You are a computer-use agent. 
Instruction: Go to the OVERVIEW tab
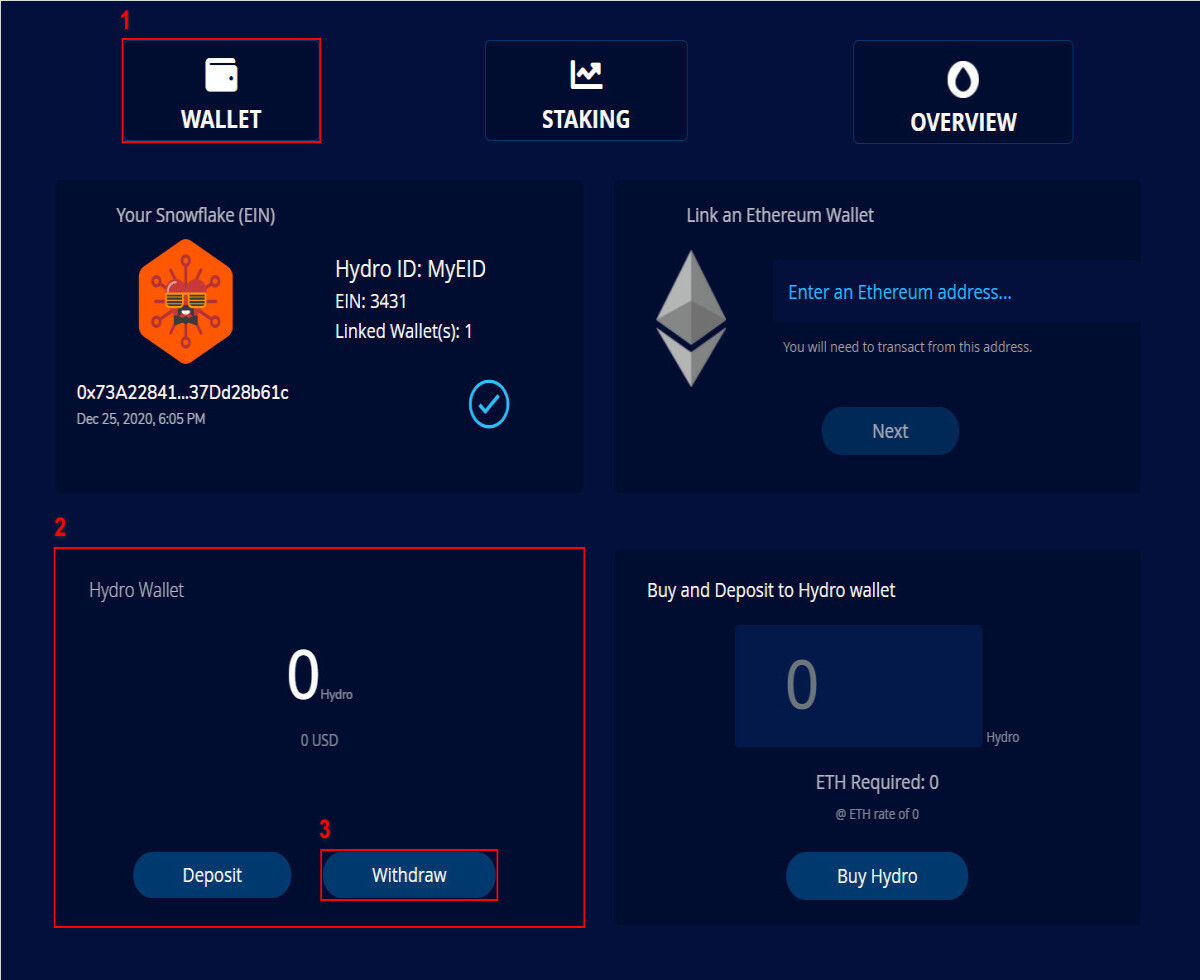pos(963,92)
